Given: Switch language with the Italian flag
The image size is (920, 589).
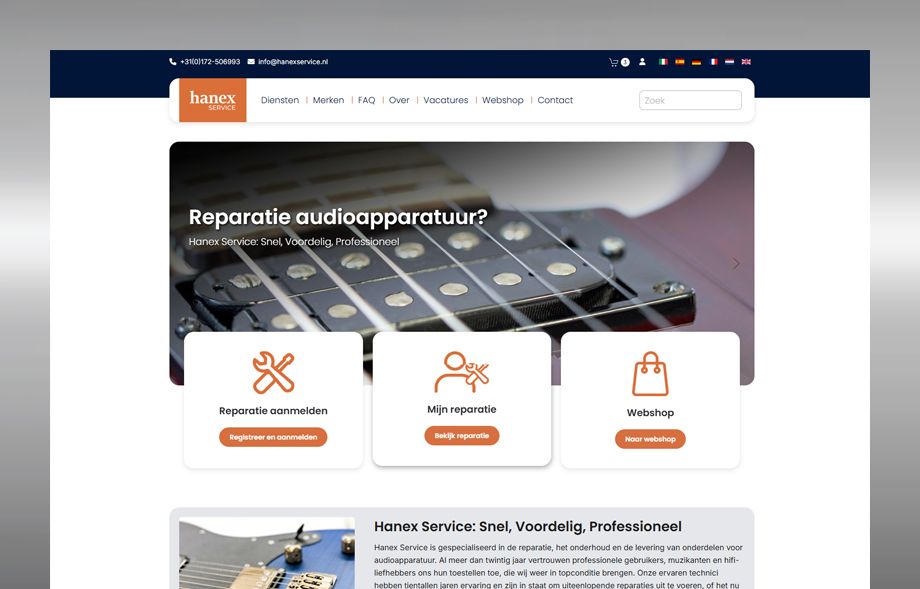Looking at the screenshot, I should (663, 62).
